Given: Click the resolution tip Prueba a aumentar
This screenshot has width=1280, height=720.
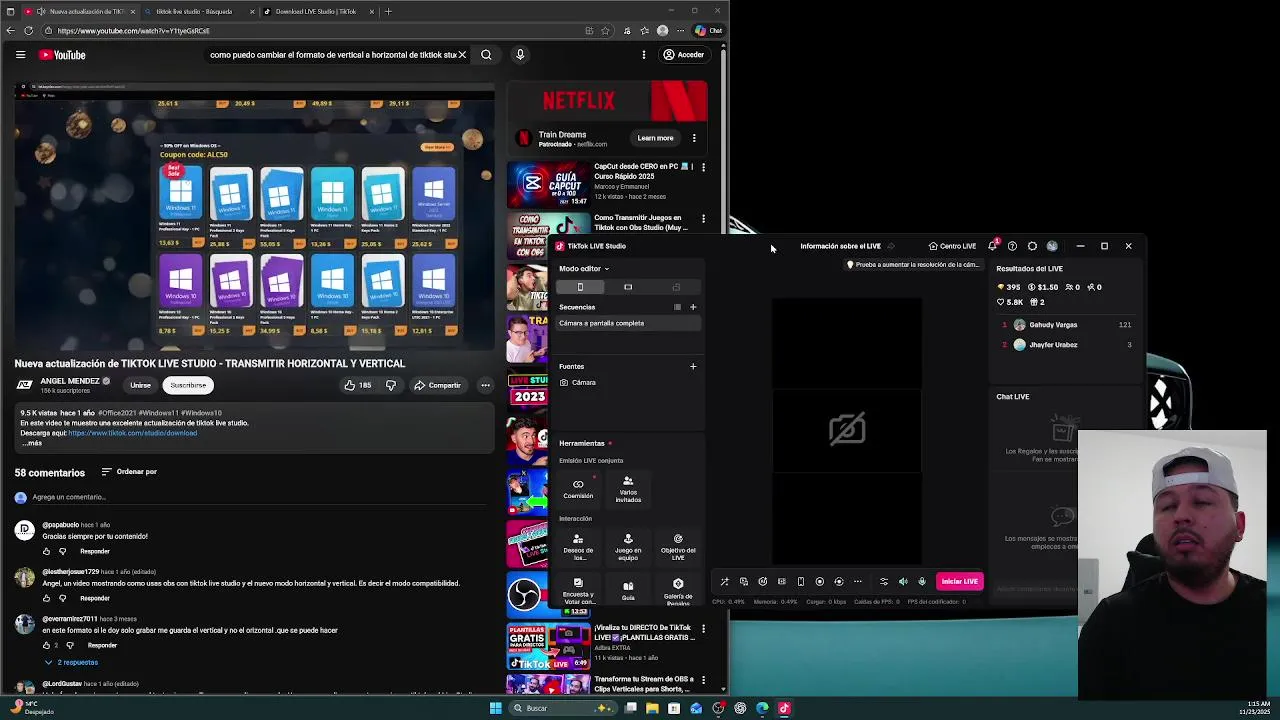Looking at the screenshot, I should (x=913, y=265).
